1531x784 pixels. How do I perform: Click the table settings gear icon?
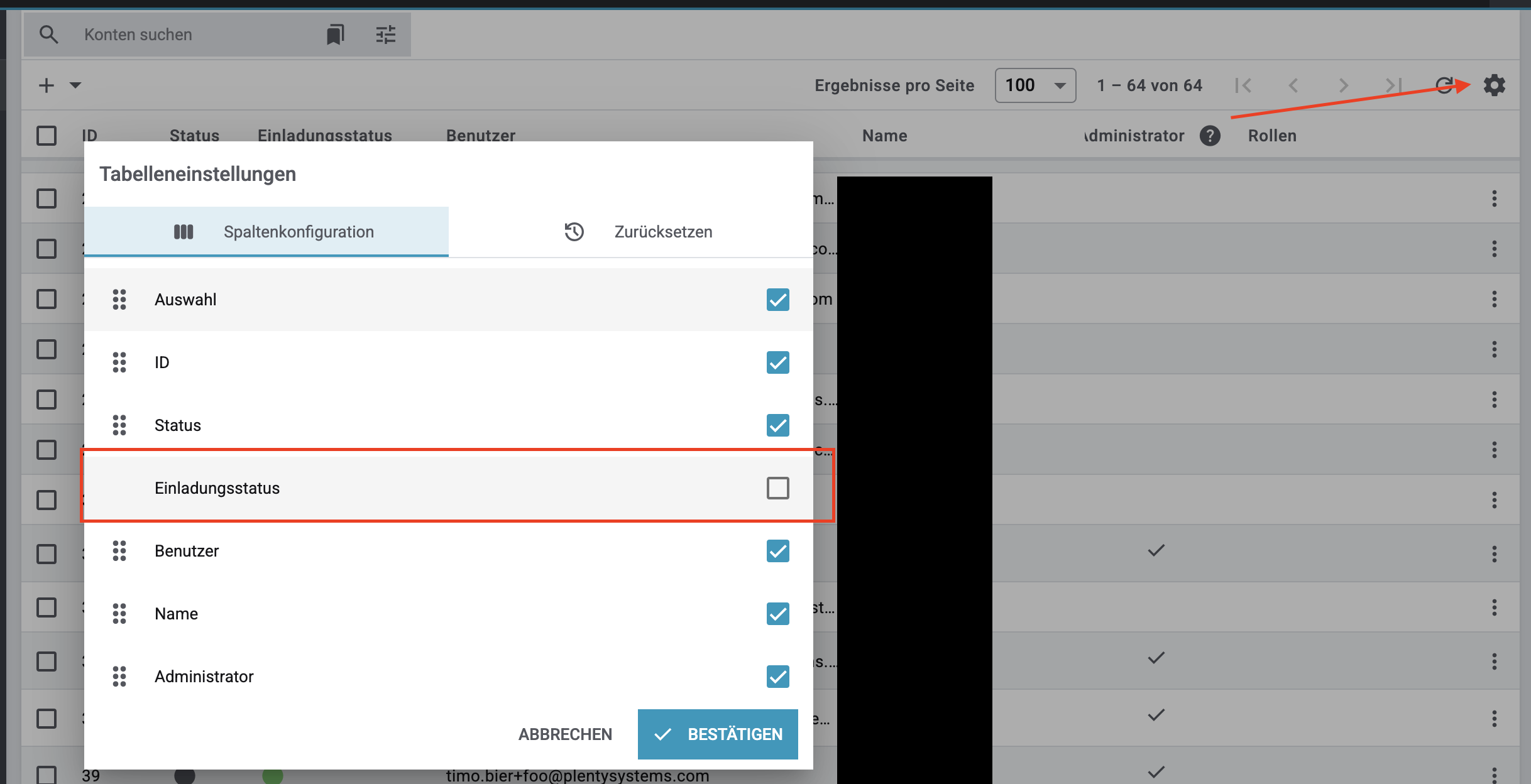(1494, 85)
